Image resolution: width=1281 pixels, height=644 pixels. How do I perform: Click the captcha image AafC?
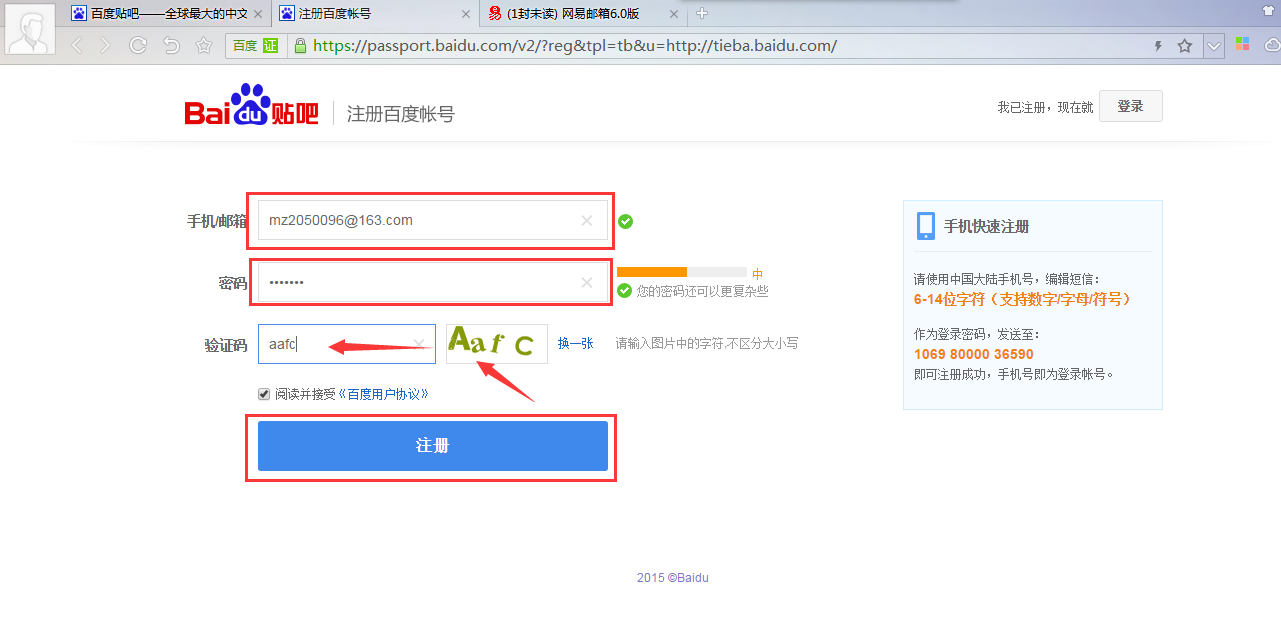[x=496, y=343]
